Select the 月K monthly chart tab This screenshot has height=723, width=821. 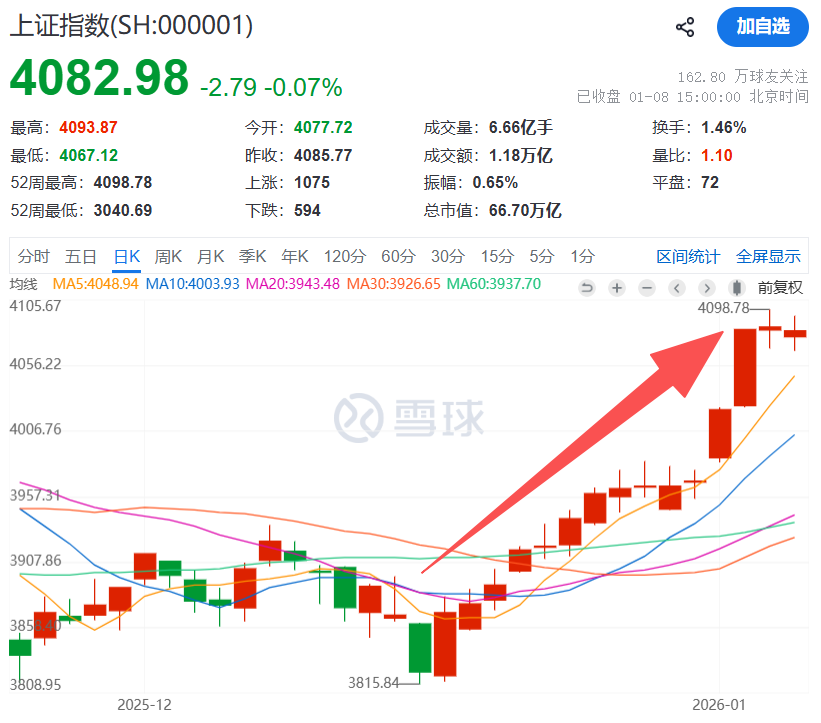coord(210,256)
